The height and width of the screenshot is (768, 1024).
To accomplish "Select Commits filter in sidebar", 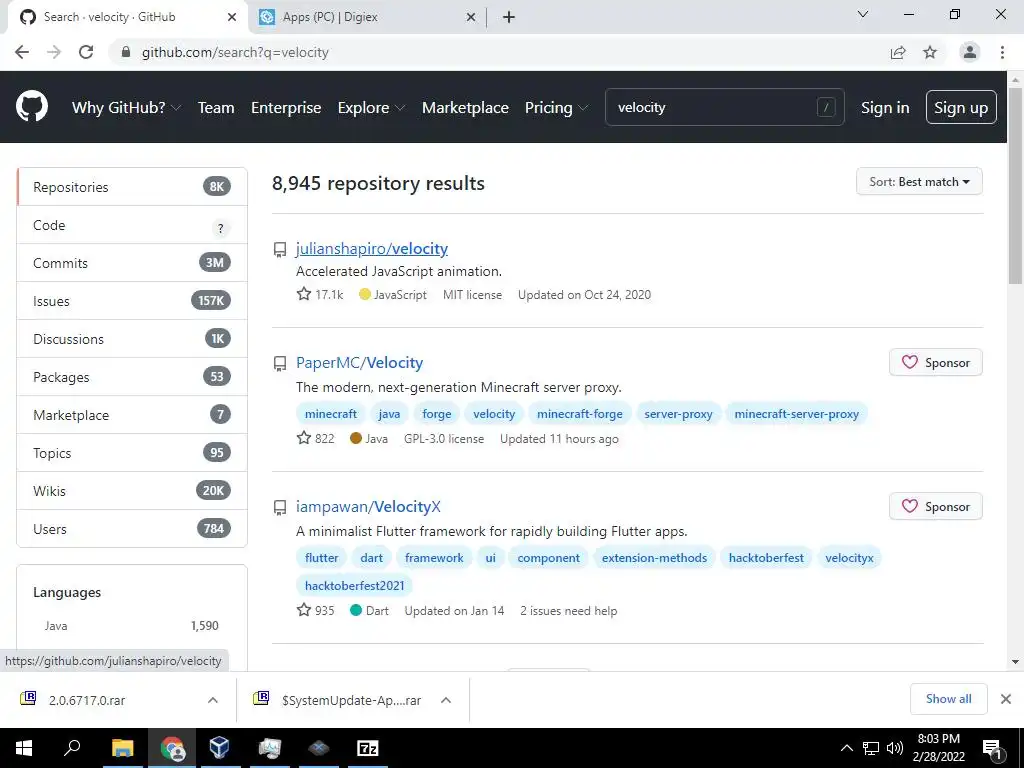I will (132, 263).
